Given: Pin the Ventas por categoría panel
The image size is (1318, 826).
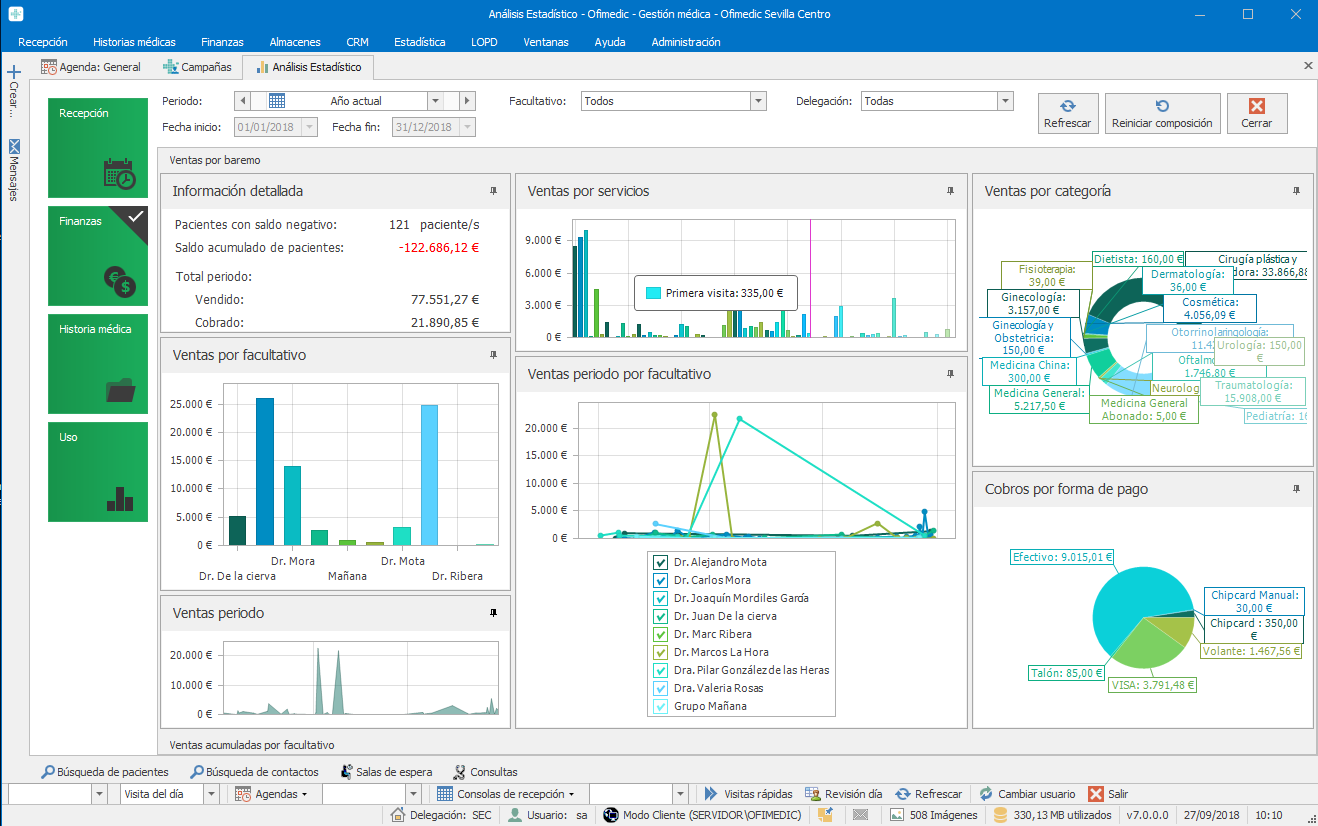Looking at the screenshot, I should 1296,190.
